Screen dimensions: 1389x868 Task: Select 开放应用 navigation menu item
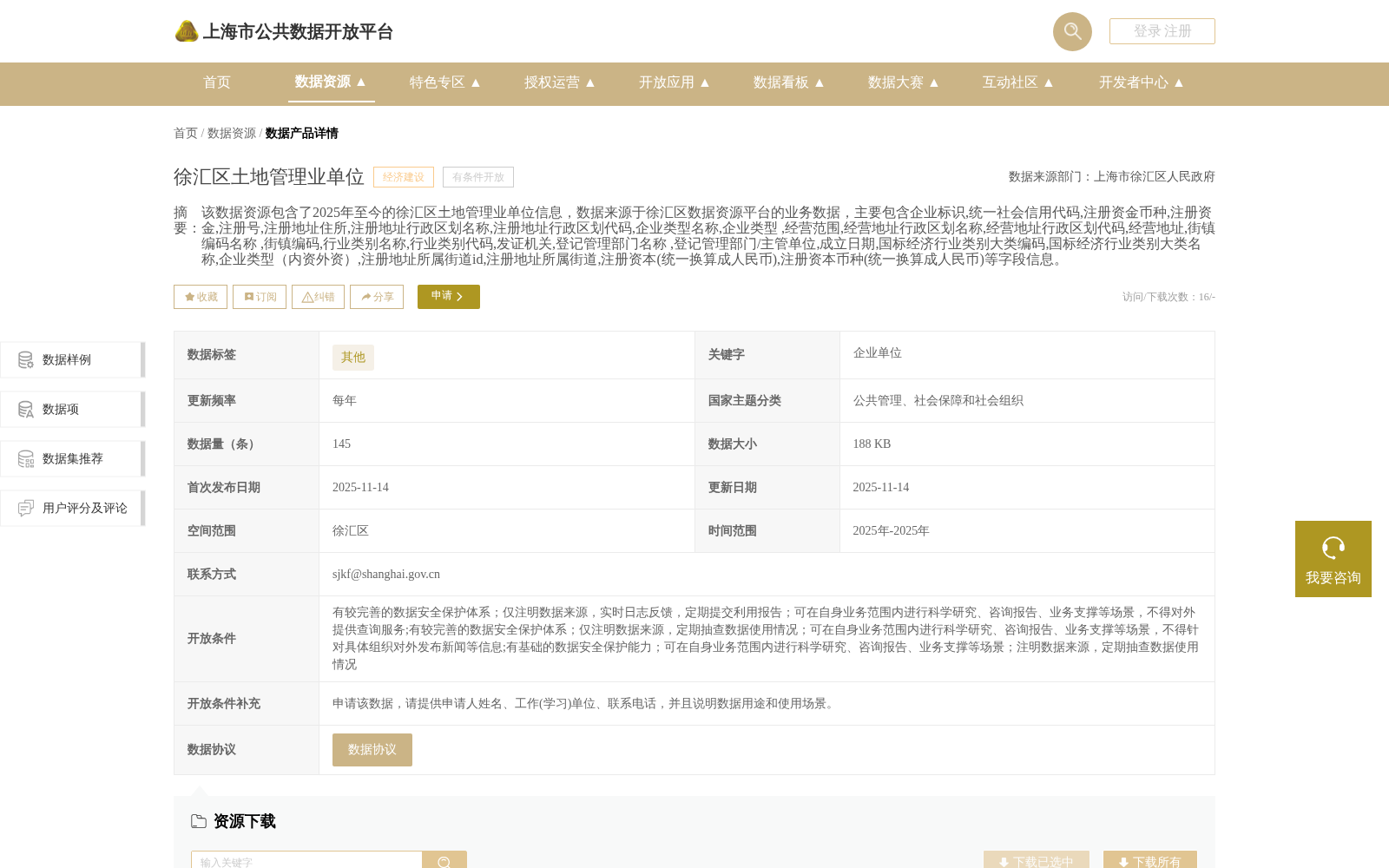coord(667,82)
